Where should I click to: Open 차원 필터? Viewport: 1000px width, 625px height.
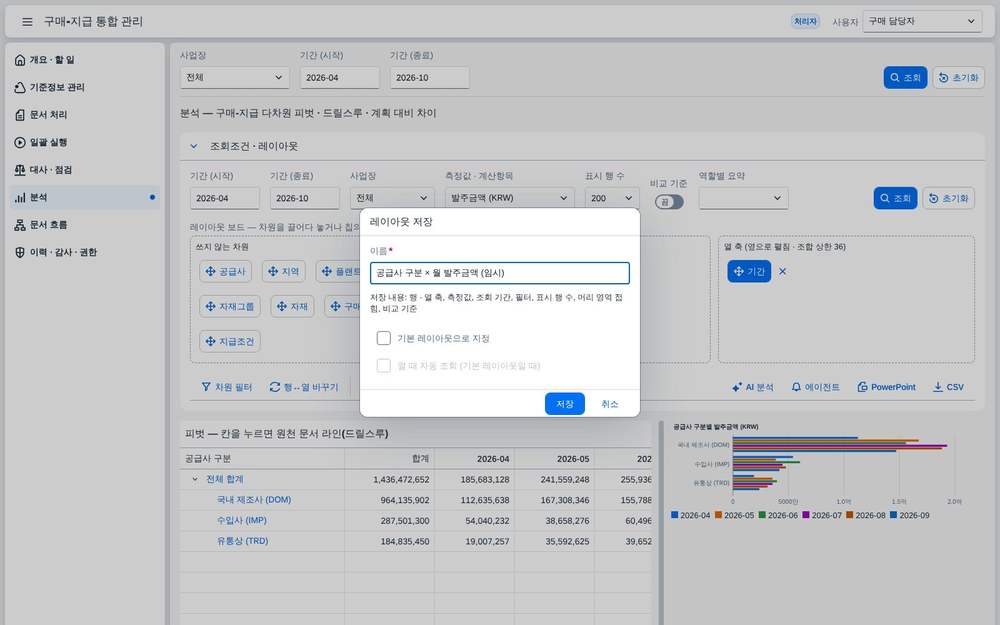tap(226, 386)
